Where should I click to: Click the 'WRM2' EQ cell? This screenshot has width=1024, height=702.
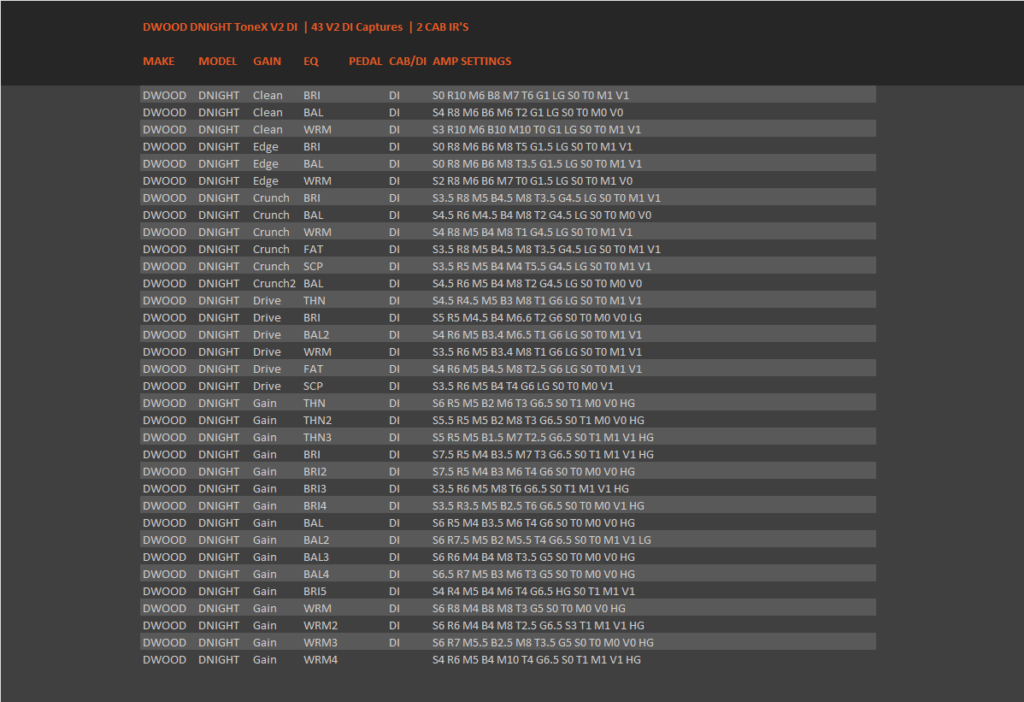320,625
